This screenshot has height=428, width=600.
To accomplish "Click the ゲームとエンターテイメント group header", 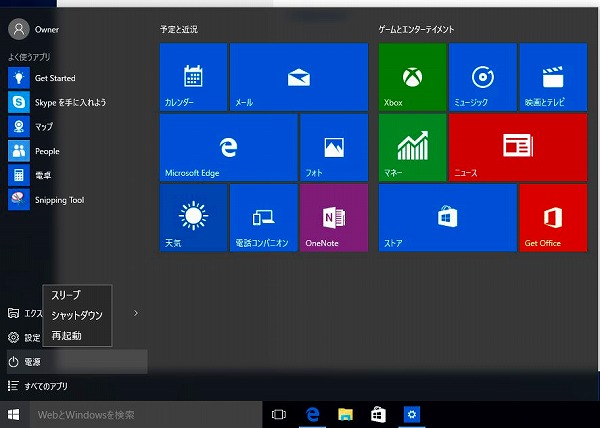I will click(416, 29).
